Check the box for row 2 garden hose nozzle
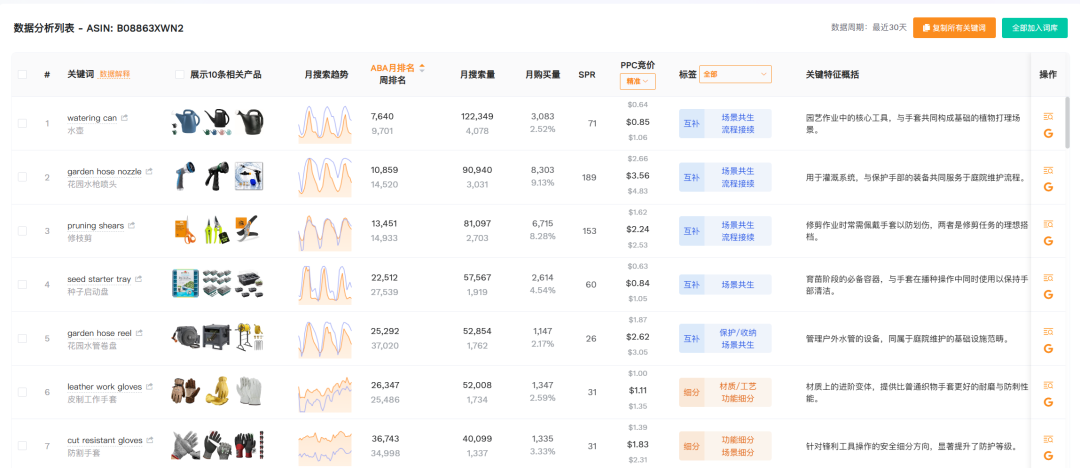This screenshot has height=468, width=1080. pyautogui.click(x=23, y=177)
